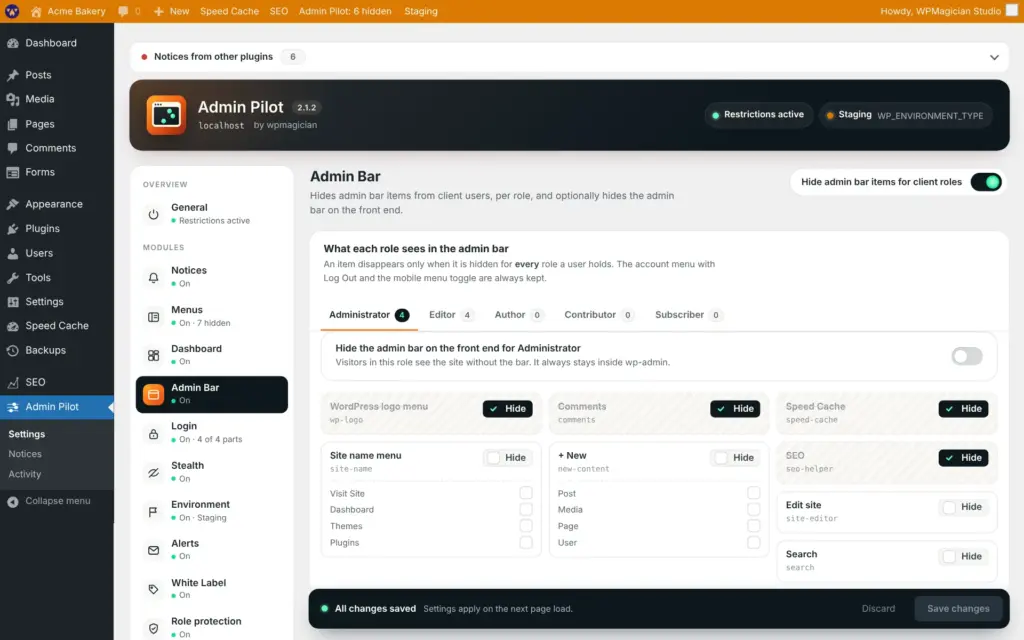Image resolution: width=1024 pixels, height=640 pixels.
Task: Click the Role protection shield icon
Action: tap(153, 628)
